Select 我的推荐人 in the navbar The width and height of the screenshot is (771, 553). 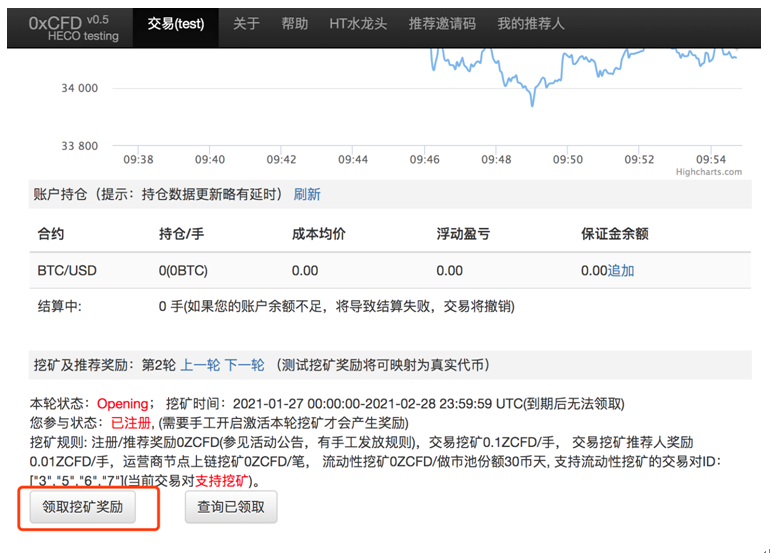click(530, 24)
